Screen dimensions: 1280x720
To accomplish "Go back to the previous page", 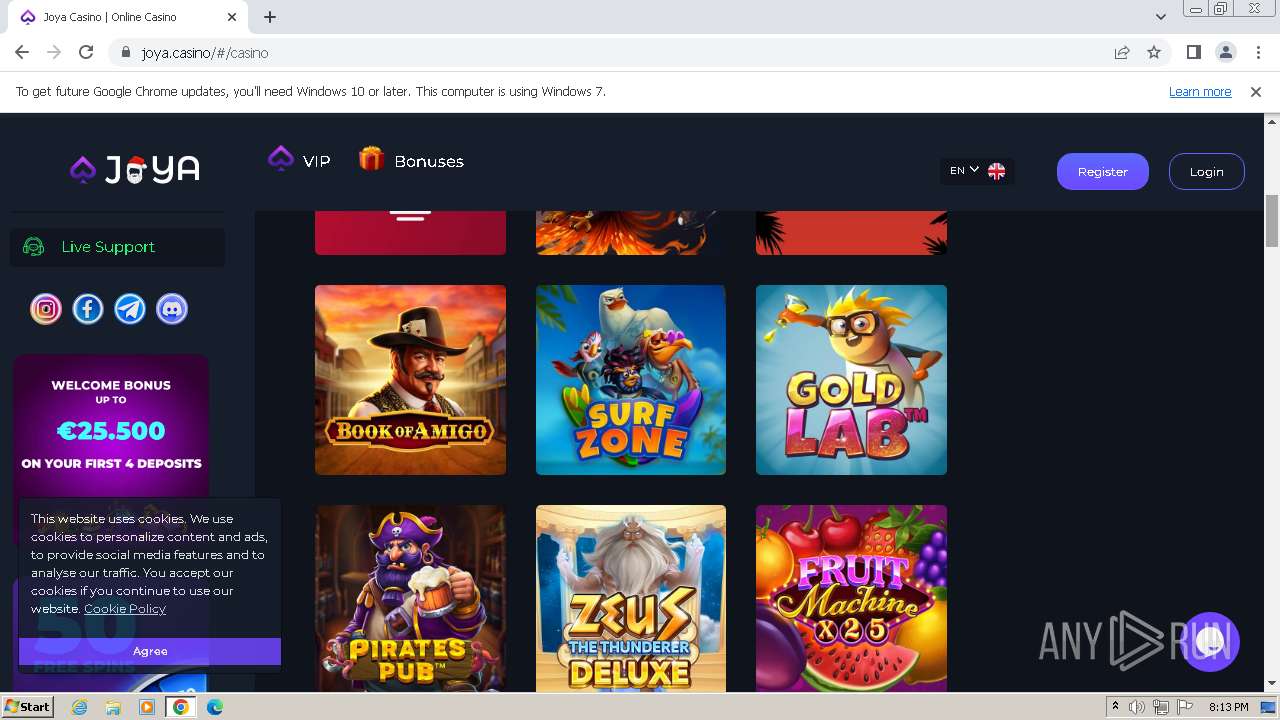I will [22, 53].
